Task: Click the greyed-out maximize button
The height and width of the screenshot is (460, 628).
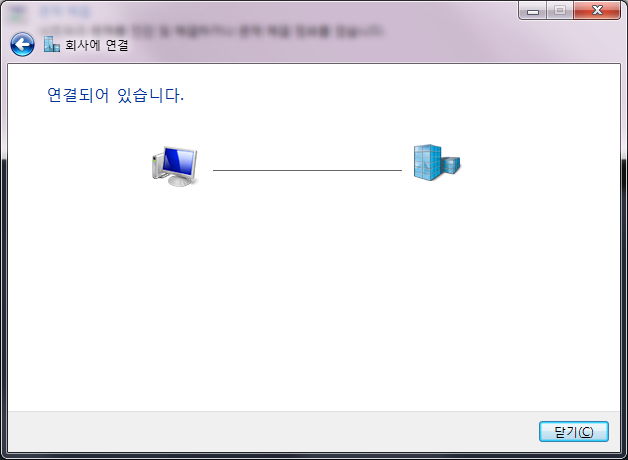Action: tap(560, 11)
